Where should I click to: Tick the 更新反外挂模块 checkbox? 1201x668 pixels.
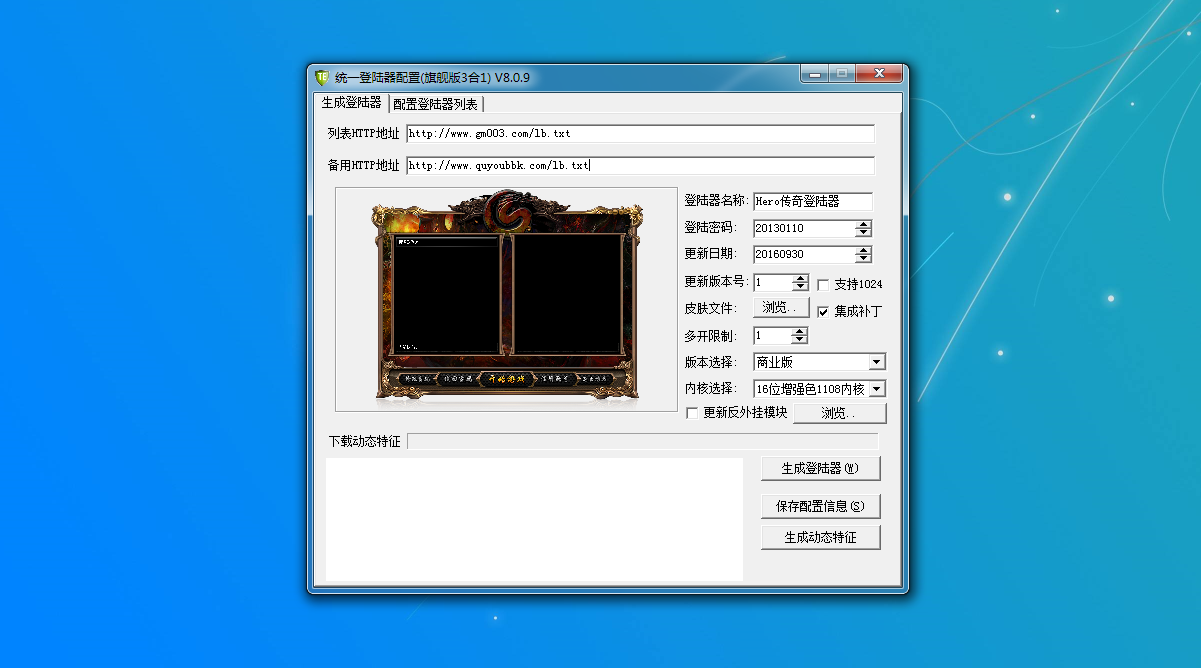pyautogui.click(x=692, y=413)
